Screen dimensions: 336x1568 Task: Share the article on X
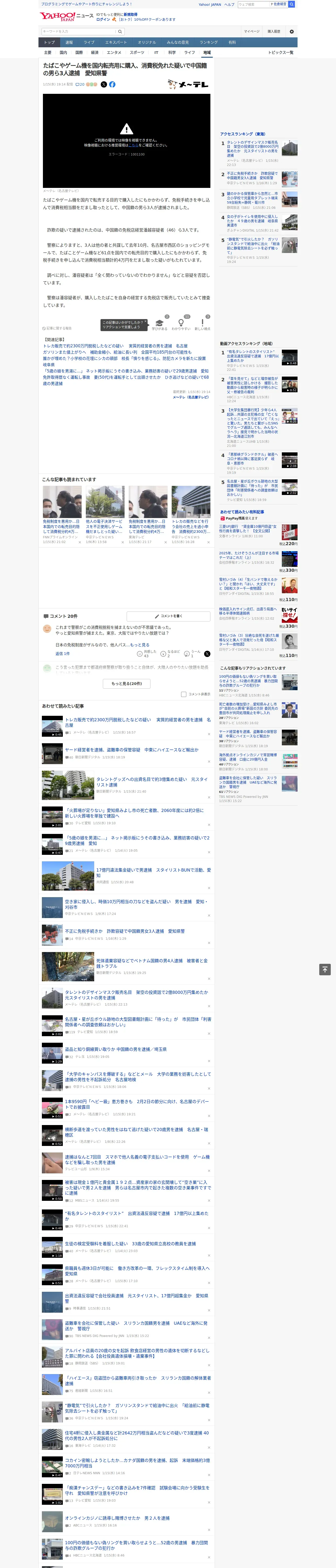point(104,85)
